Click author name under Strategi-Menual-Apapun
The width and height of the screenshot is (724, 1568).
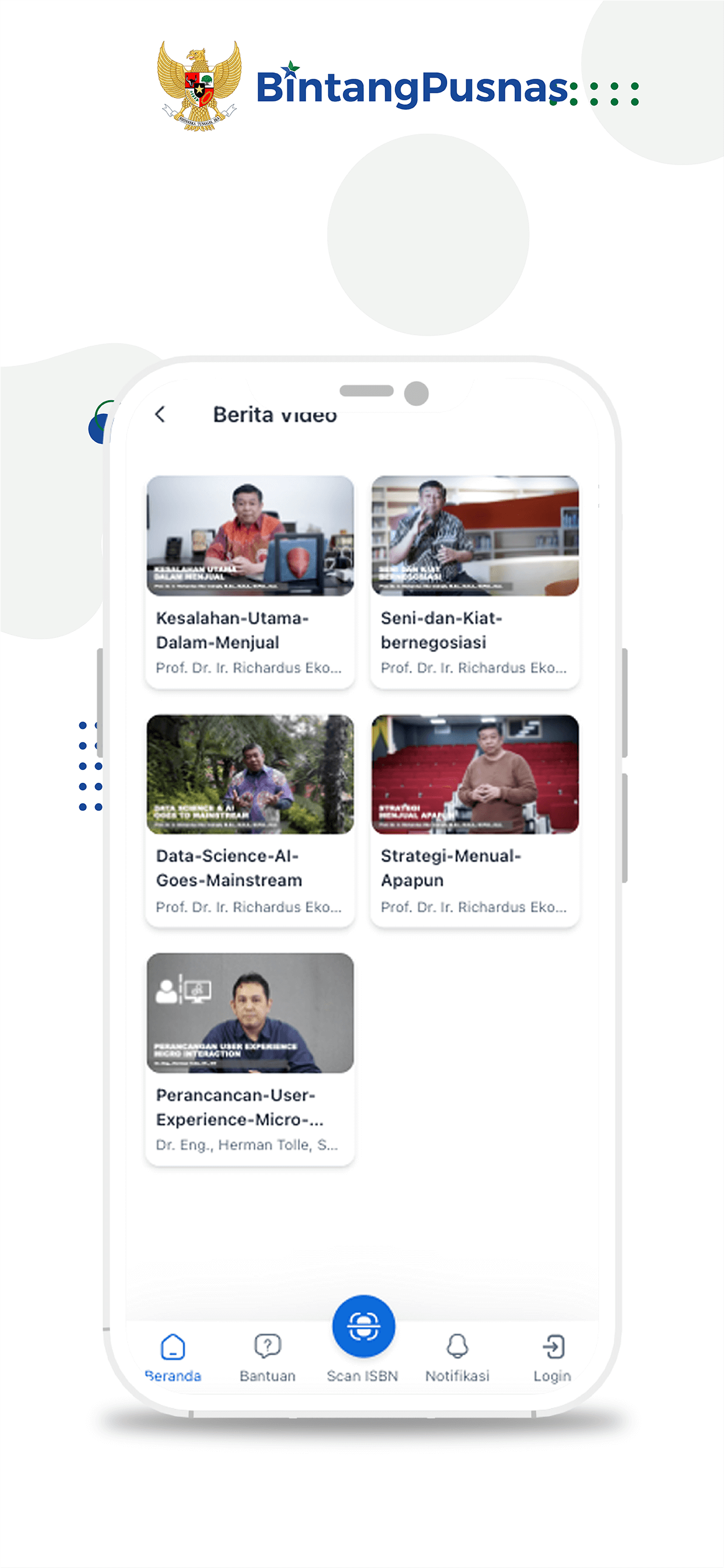click(474, 907)
